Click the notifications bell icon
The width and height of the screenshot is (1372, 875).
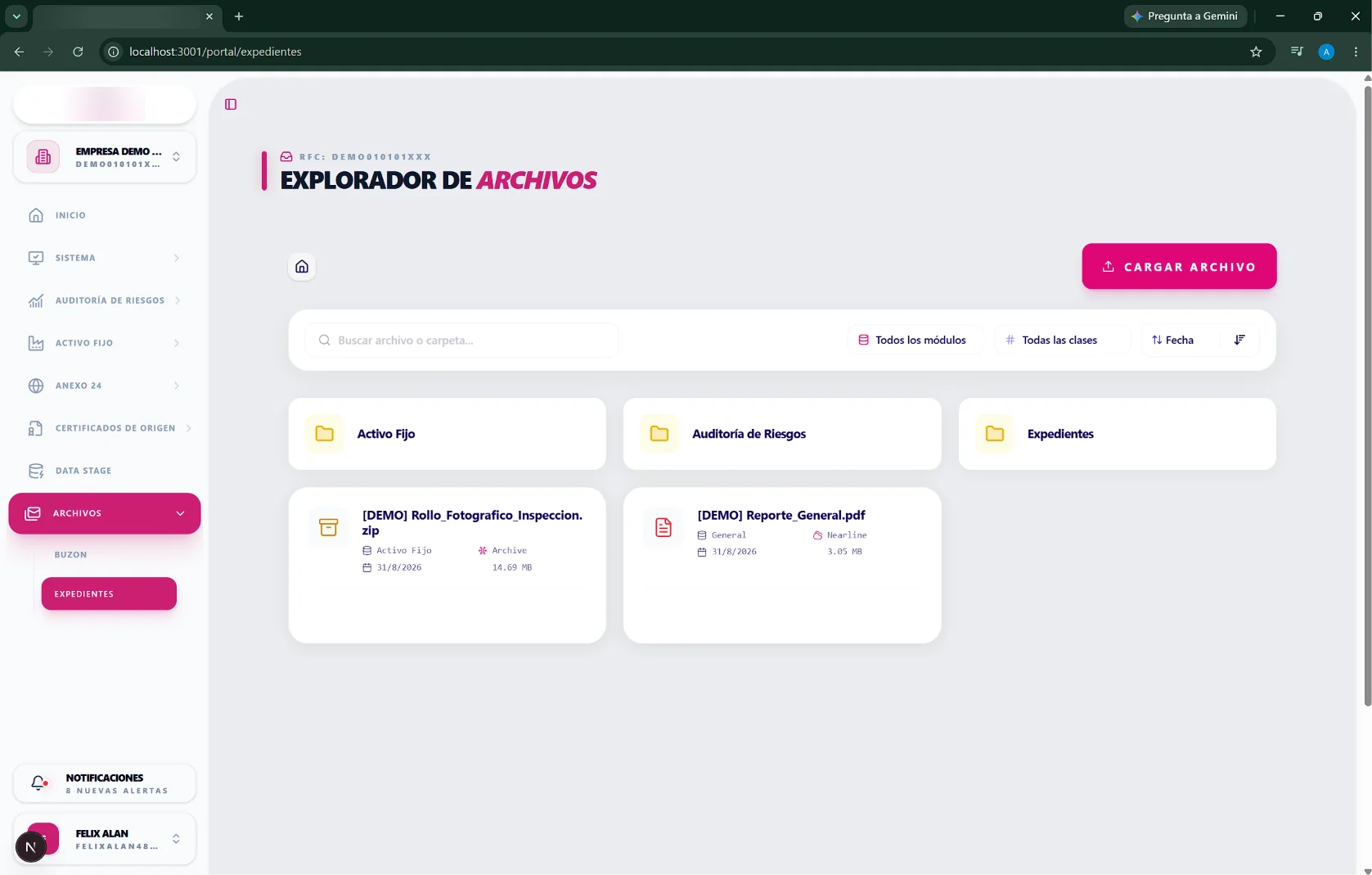point(38,783)
